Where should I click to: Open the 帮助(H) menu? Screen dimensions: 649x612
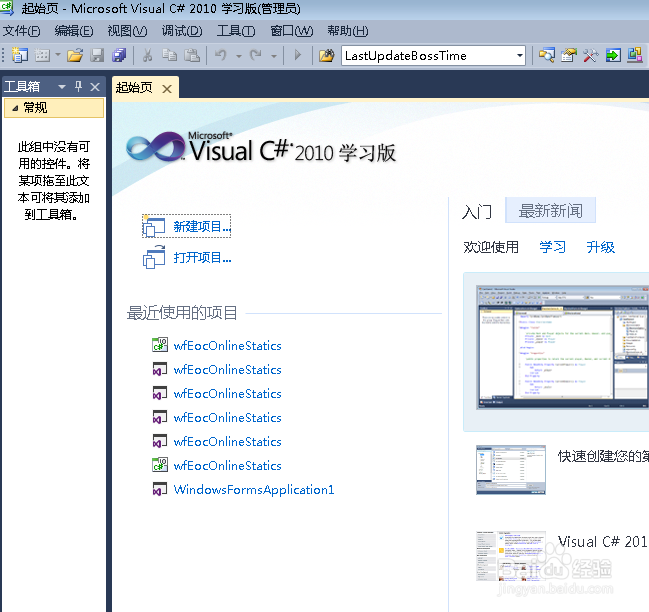tap(348, 31)
